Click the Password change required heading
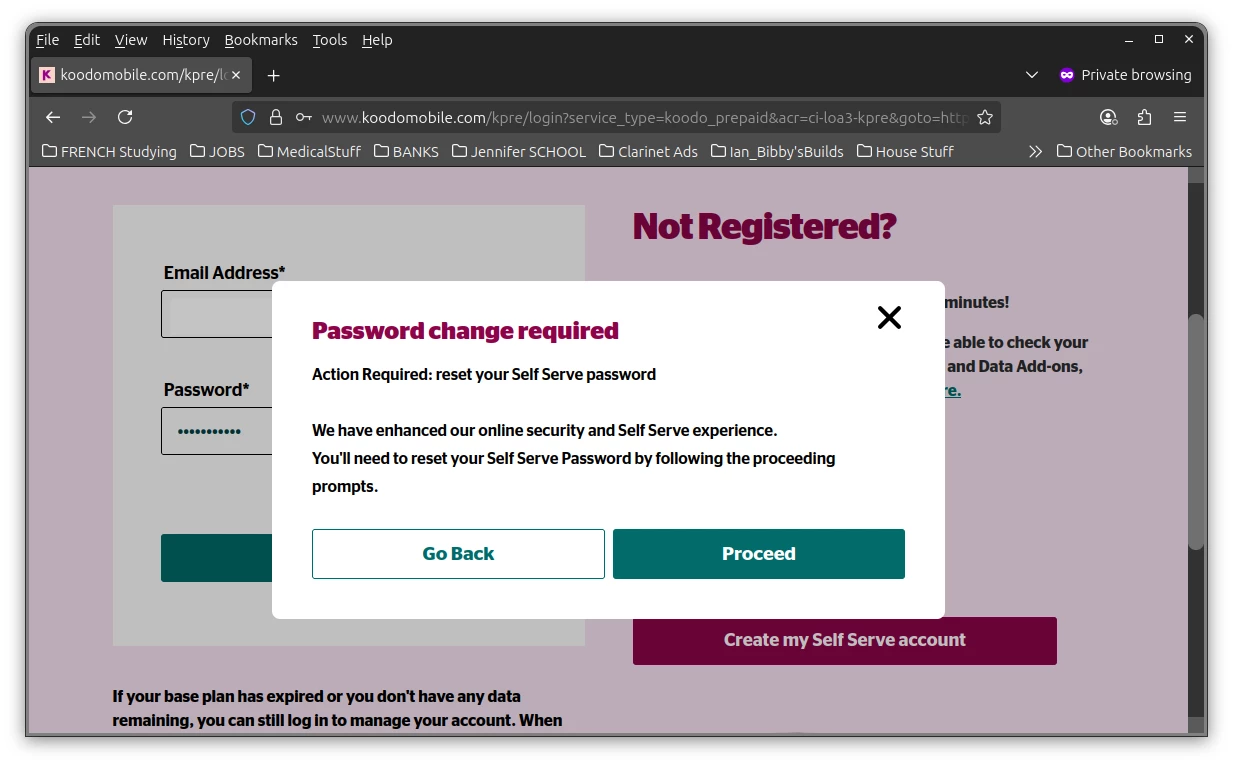 point(465,331)
